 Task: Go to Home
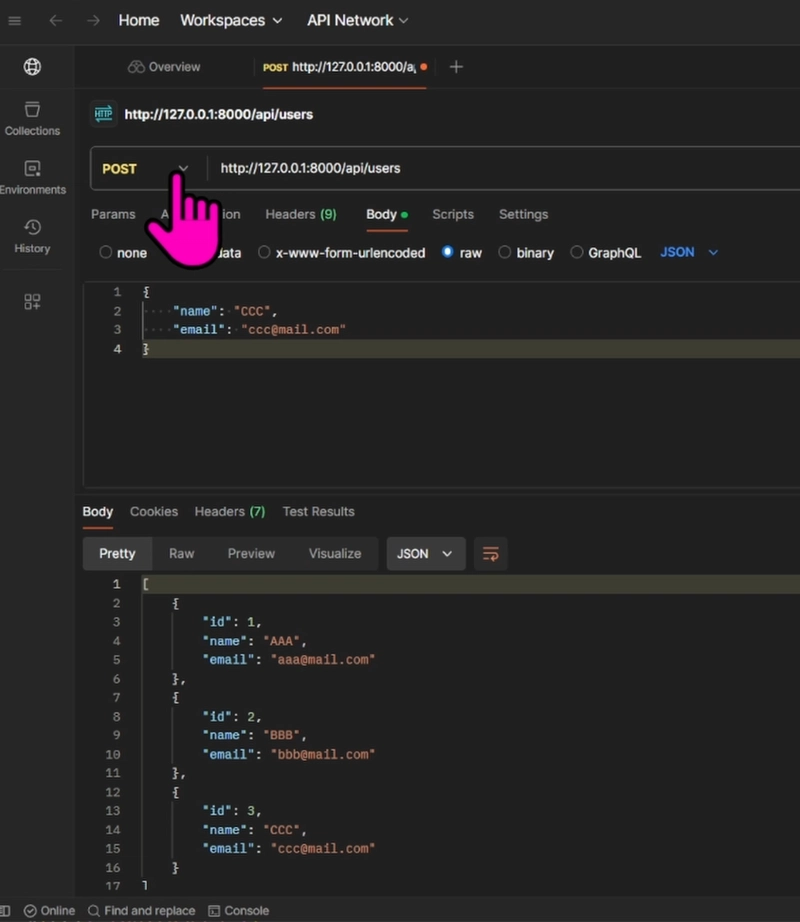tap(139, 21)
